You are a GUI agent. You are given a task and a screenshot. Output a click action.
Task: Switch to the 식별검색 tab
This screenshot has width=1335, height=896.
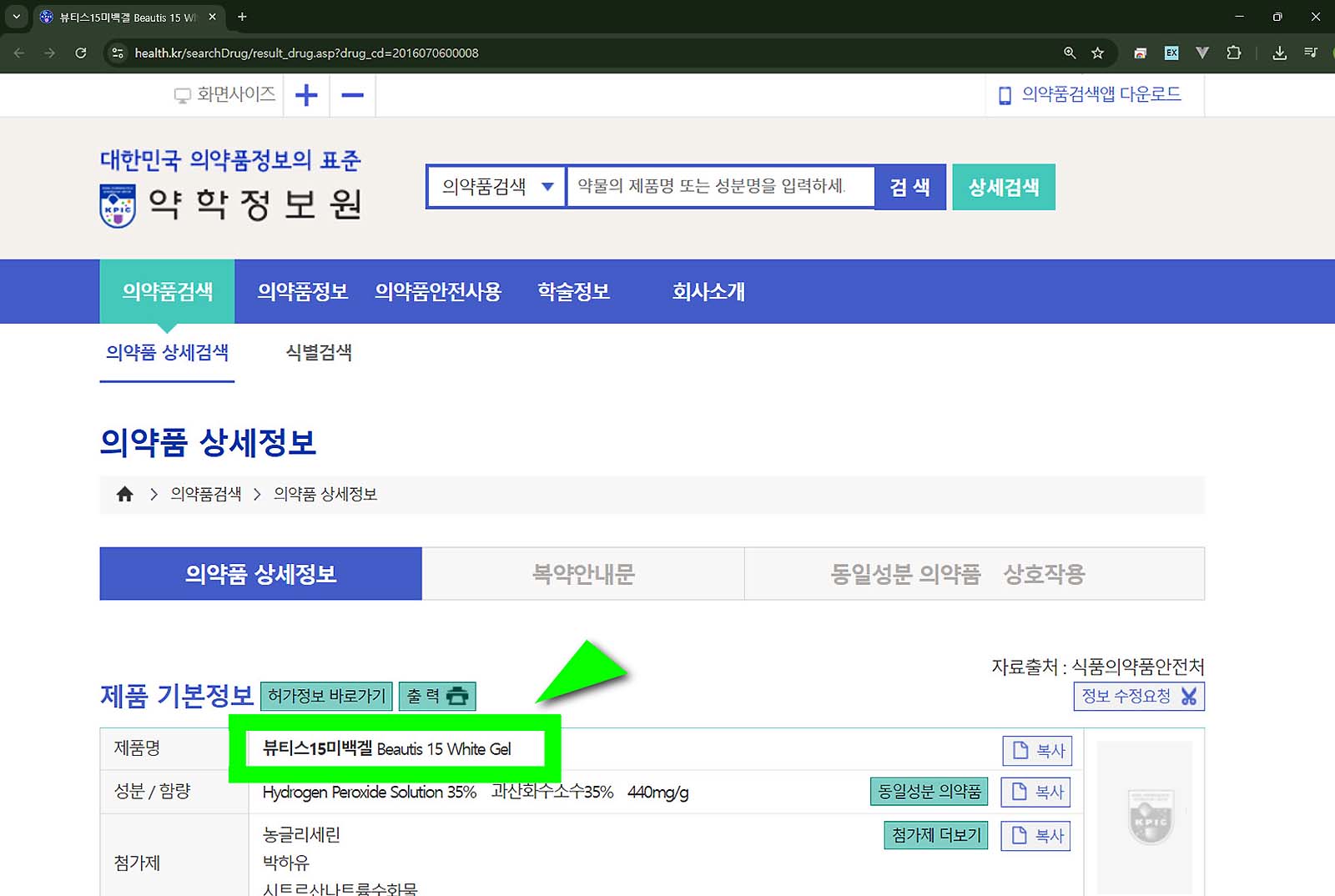[318, 352]
